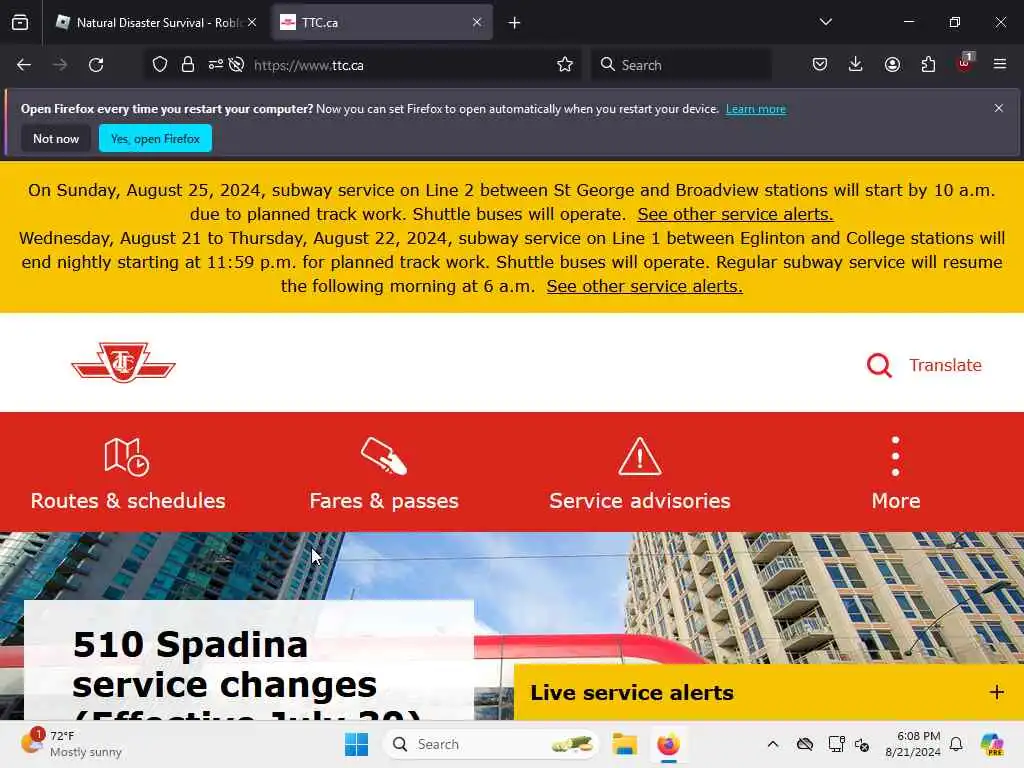Viewport: 1024px width, 768px height.
Task: Open the Learn more link in notification
Action: (756, 109)
